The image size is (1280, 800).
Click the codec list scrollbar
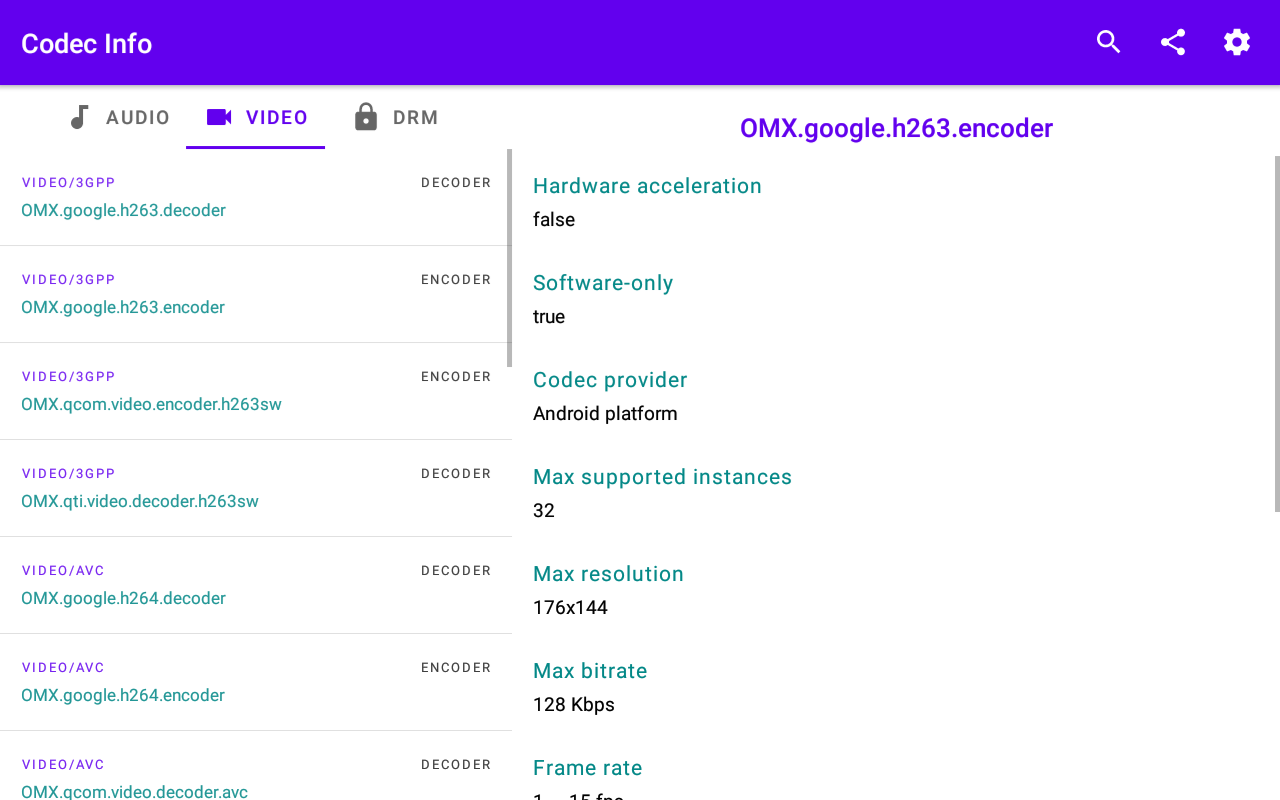coord(509,258)
